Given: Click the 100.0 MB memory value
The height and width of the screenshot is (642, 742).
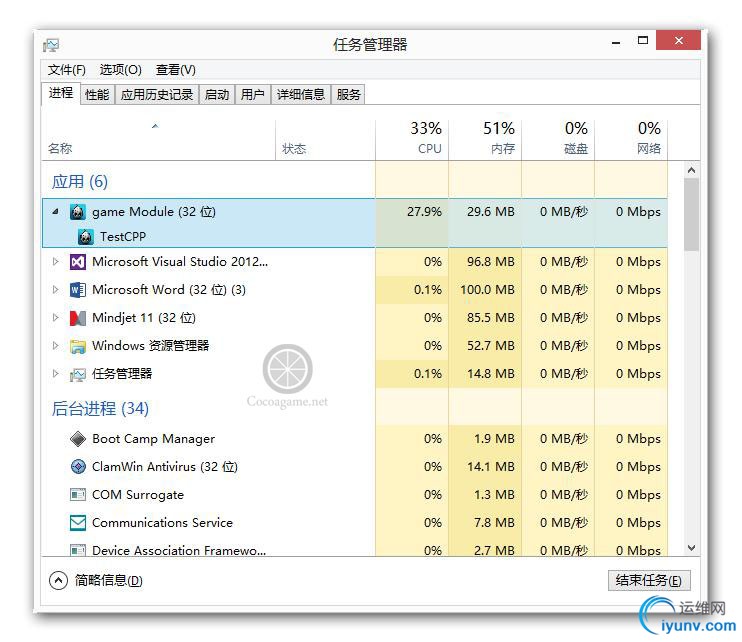Looking at the screenshot, I should click(x=487, y=290).
